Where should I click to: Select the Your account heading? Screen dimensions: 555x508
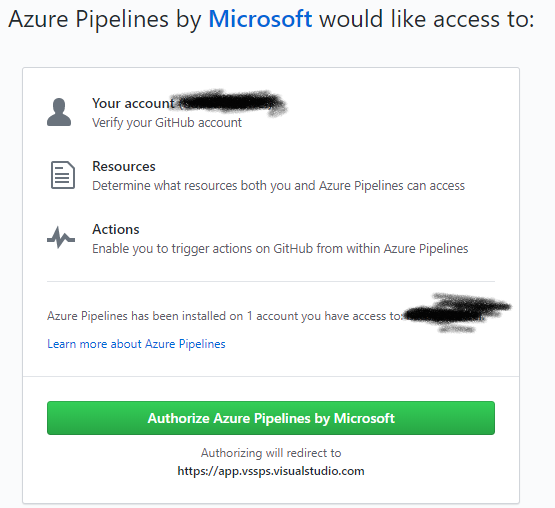click(133, 103)
